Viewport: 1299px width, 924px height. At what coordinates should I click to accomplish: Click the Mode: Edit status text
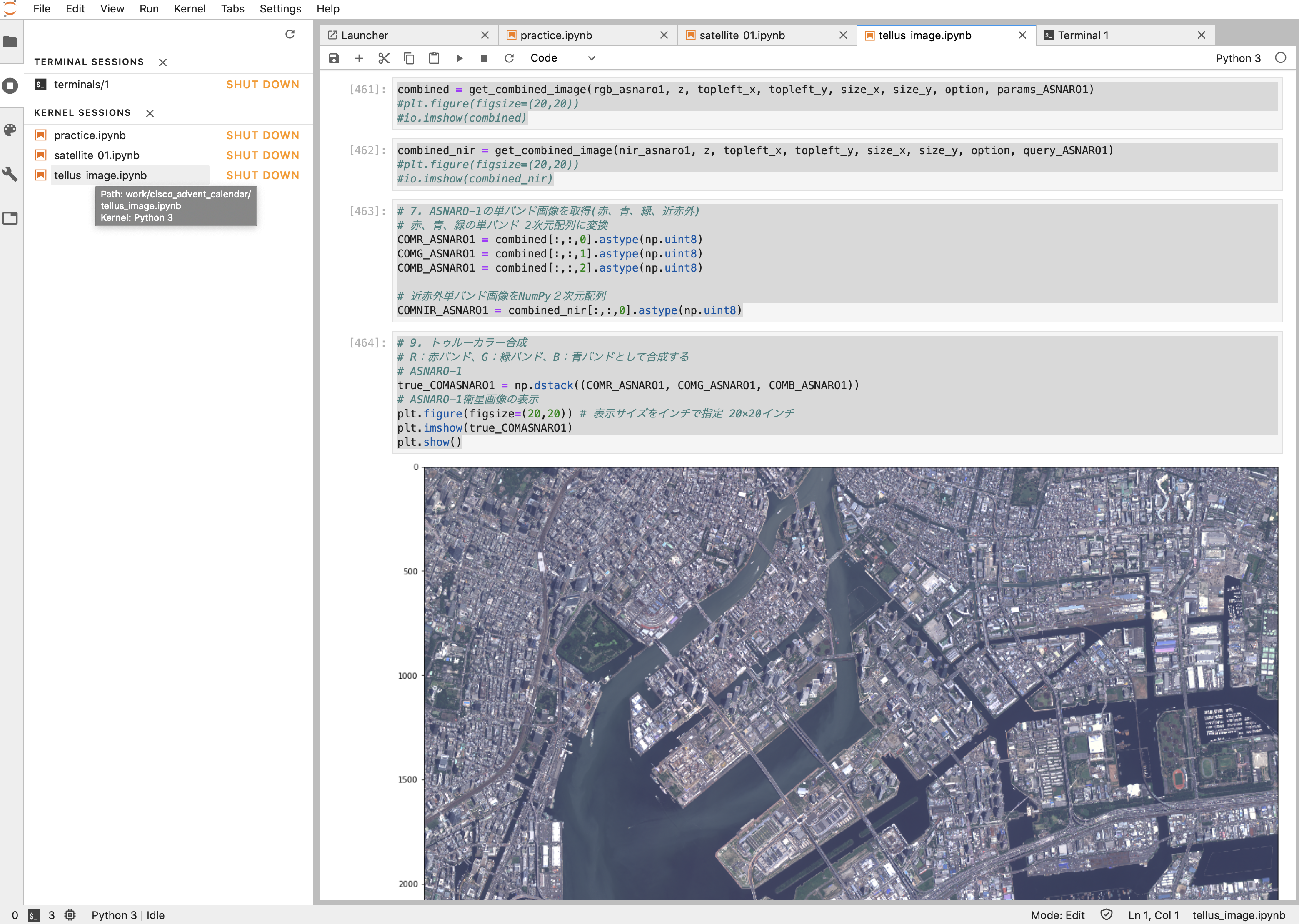[1058, 915]
